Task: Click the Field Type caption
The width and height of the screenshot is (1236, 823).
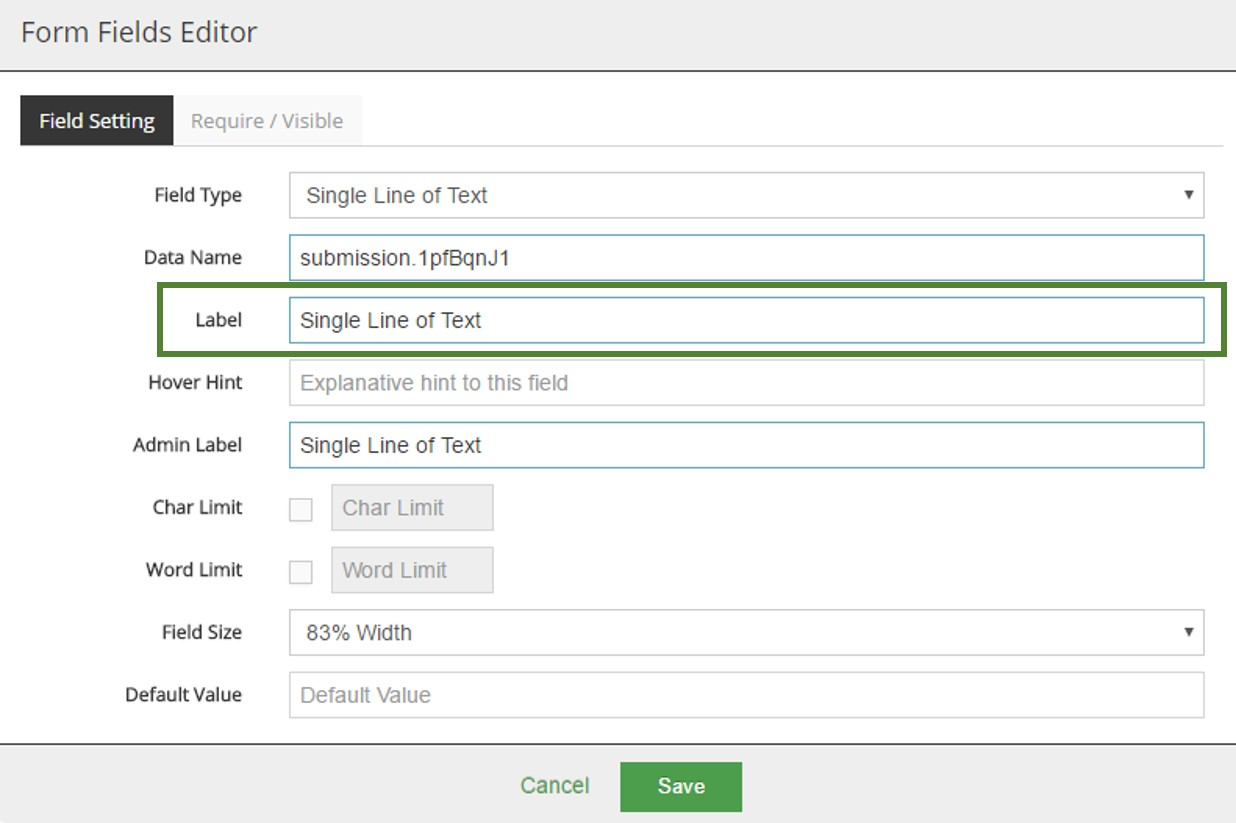Action: coord(198,195)
